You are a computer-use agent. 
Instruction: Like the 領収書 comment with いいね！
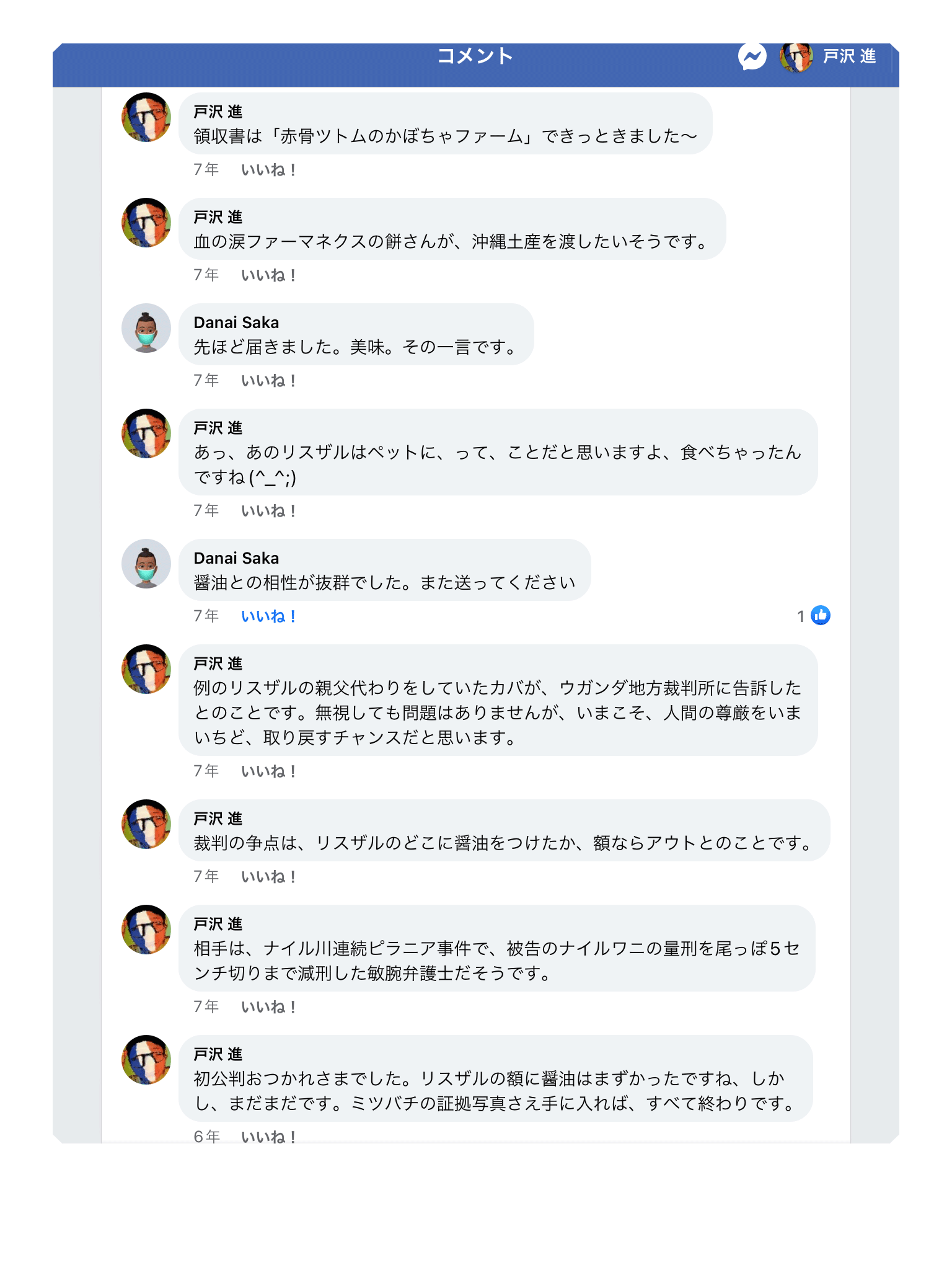268,170
